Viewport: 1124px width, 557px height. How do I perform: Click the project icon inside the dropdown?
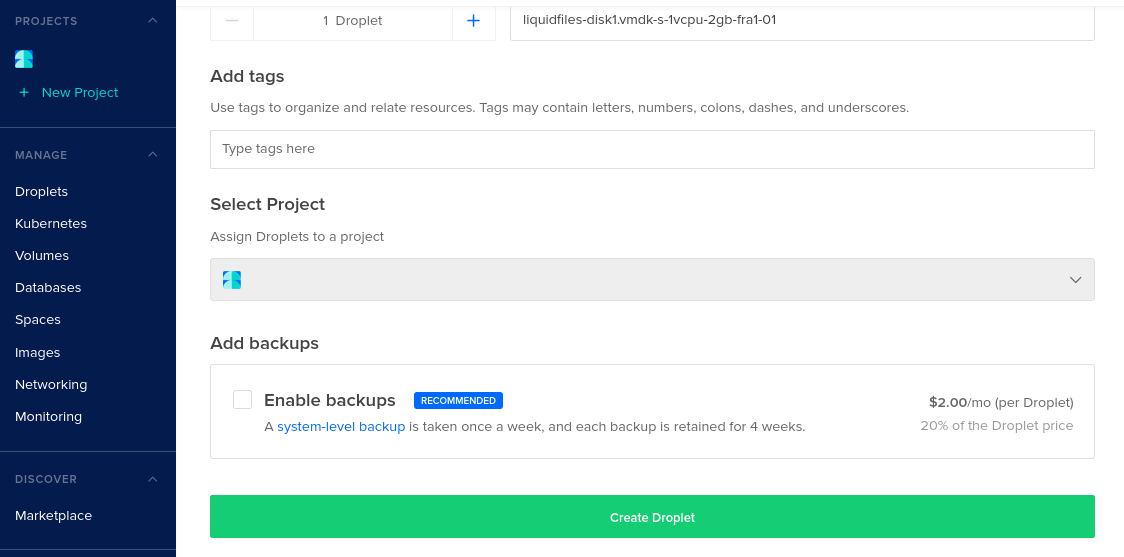coord(232,280)
